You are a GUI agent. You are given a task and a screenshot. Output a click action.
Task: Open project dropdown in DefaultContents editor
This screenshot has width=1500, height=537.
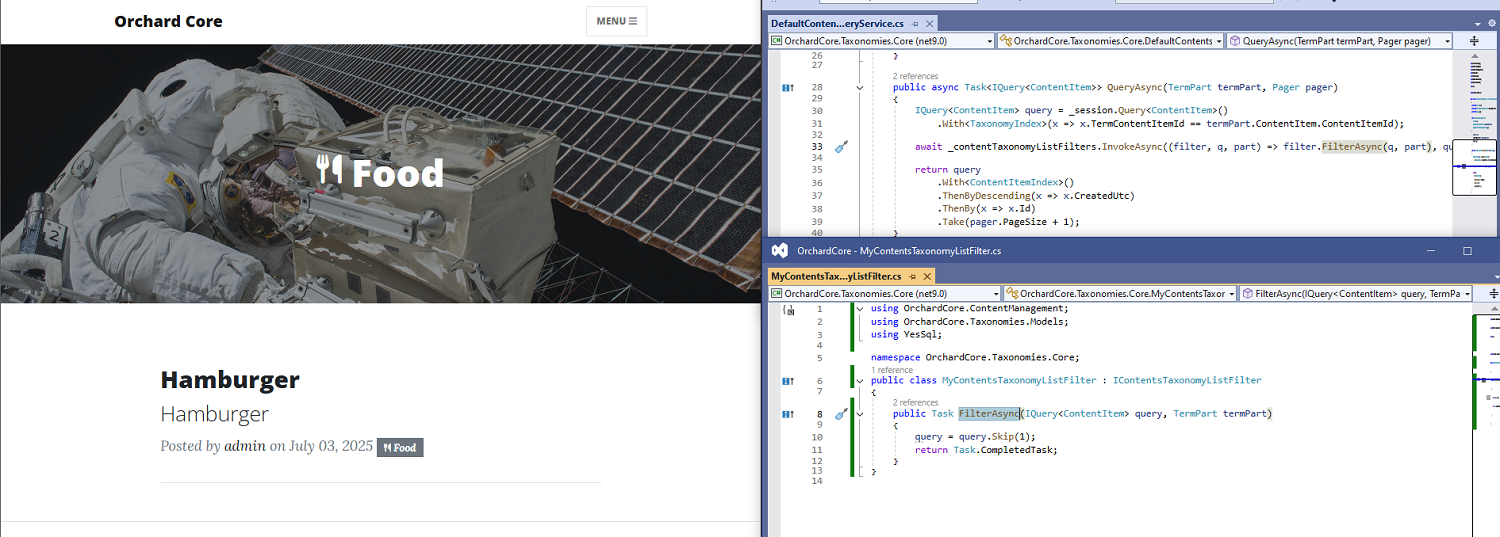click(881, 41)
